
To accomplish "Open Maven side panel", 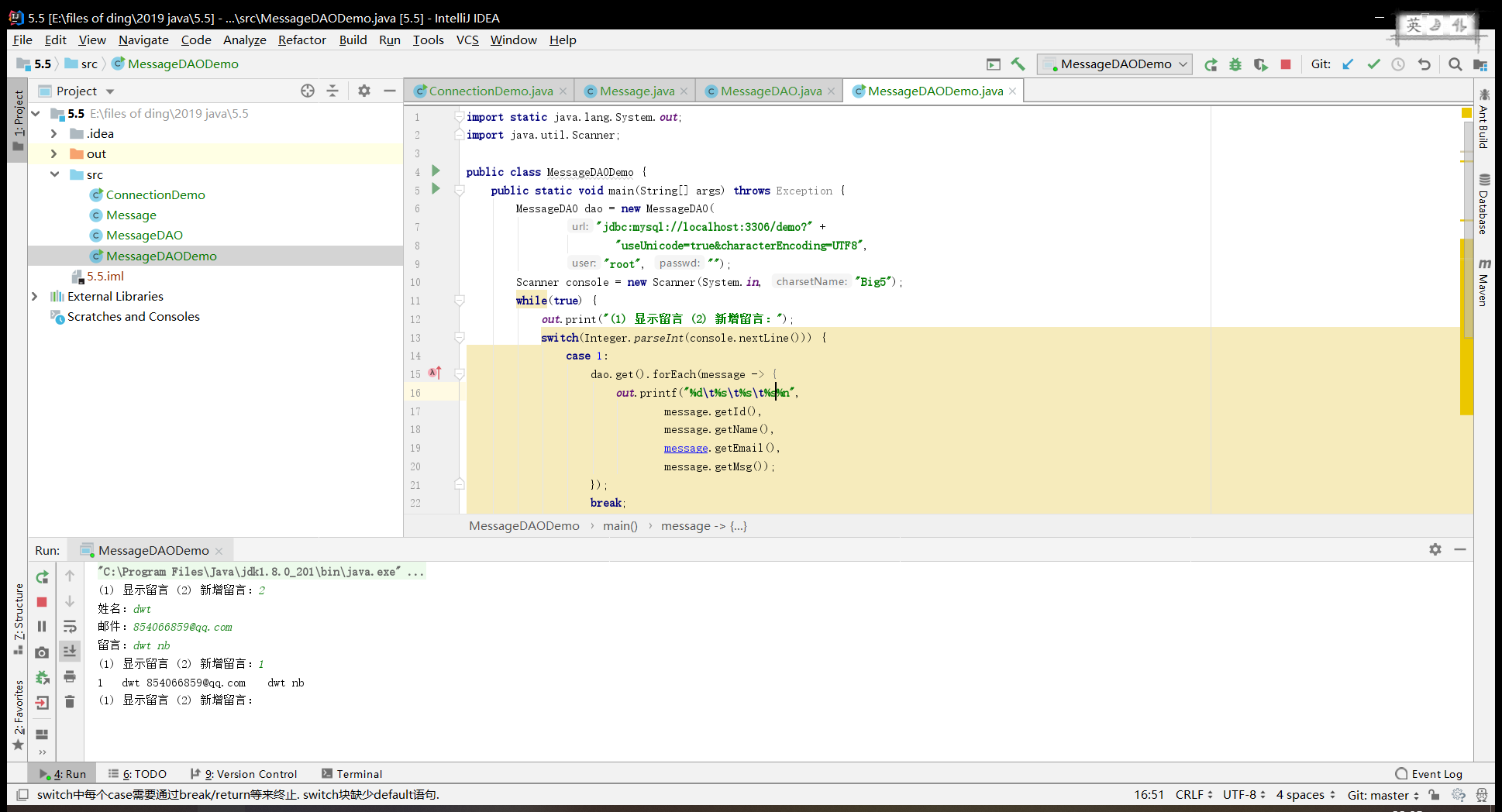I will pyautogui.click(x=1484, y=282).
